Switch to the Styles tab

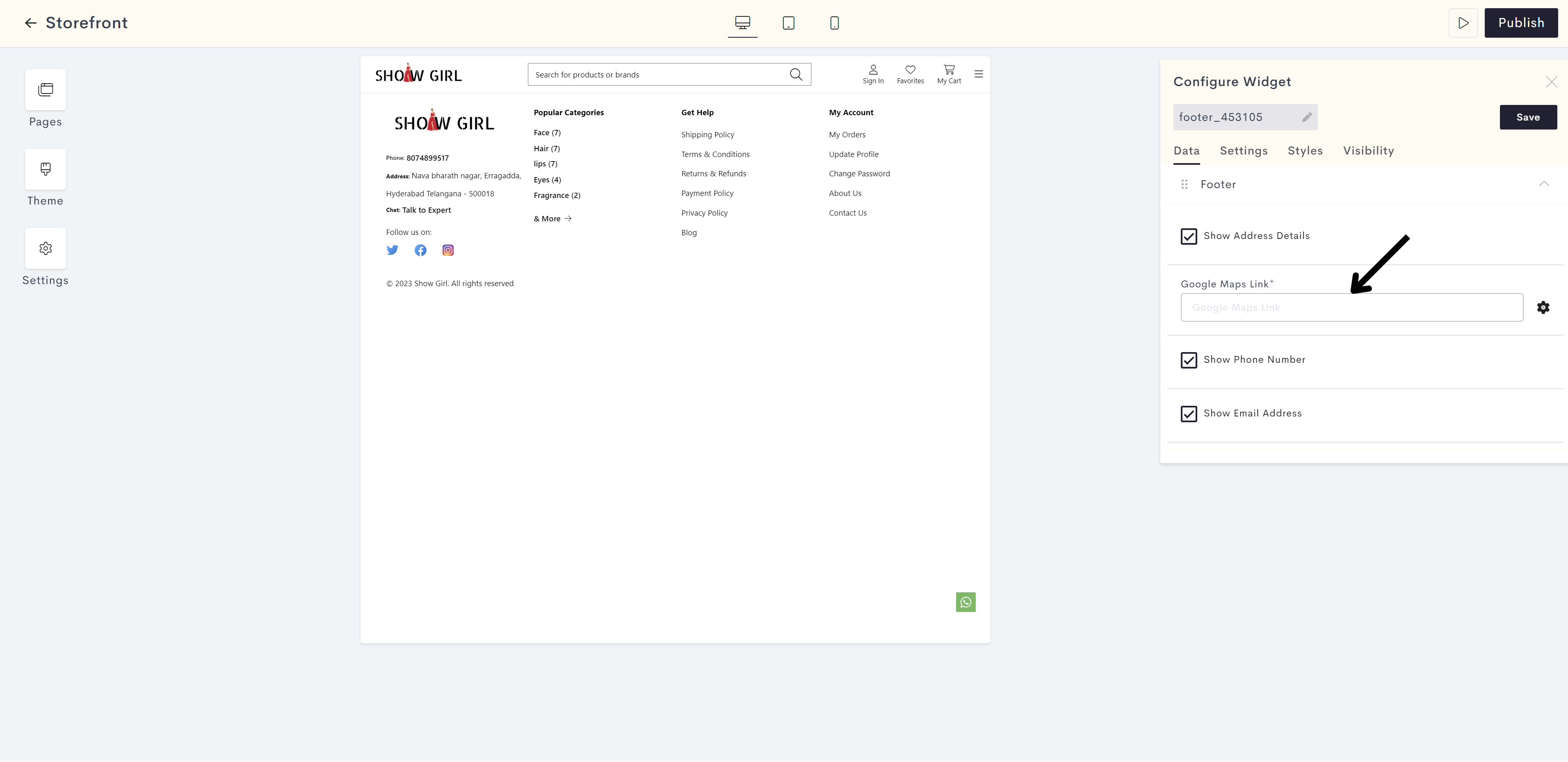coord(1305,151)
